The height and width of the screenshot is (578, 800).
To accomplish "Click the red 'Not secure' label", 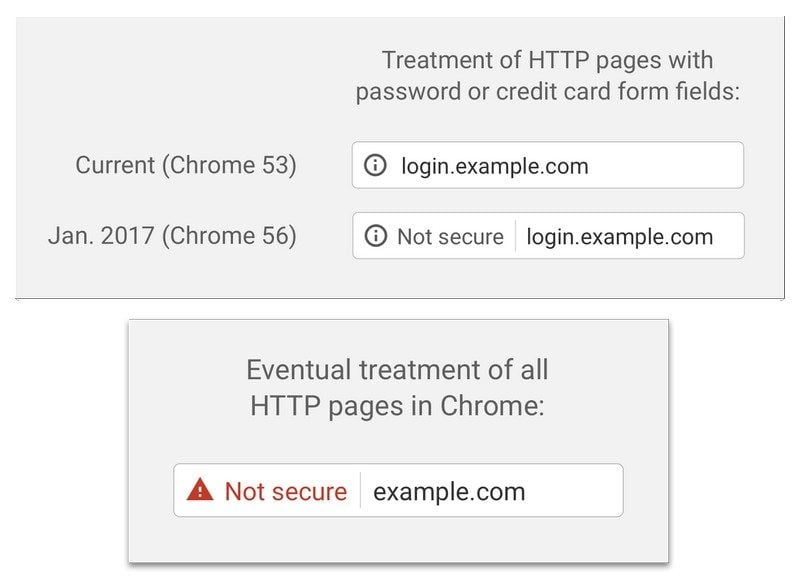I will [x=286, y=491].
